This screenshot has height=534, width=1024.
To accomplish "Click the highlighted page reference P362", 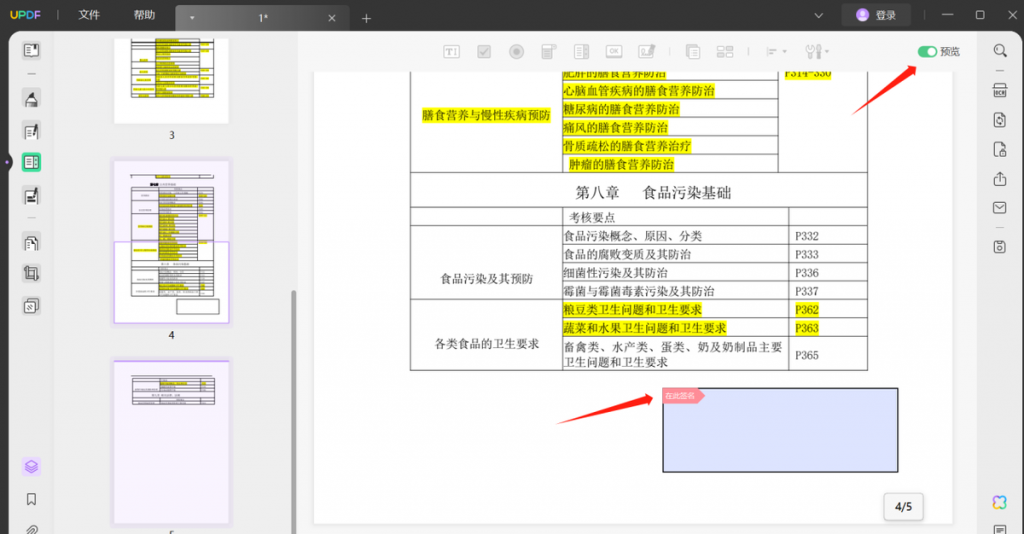I will 807,309.
